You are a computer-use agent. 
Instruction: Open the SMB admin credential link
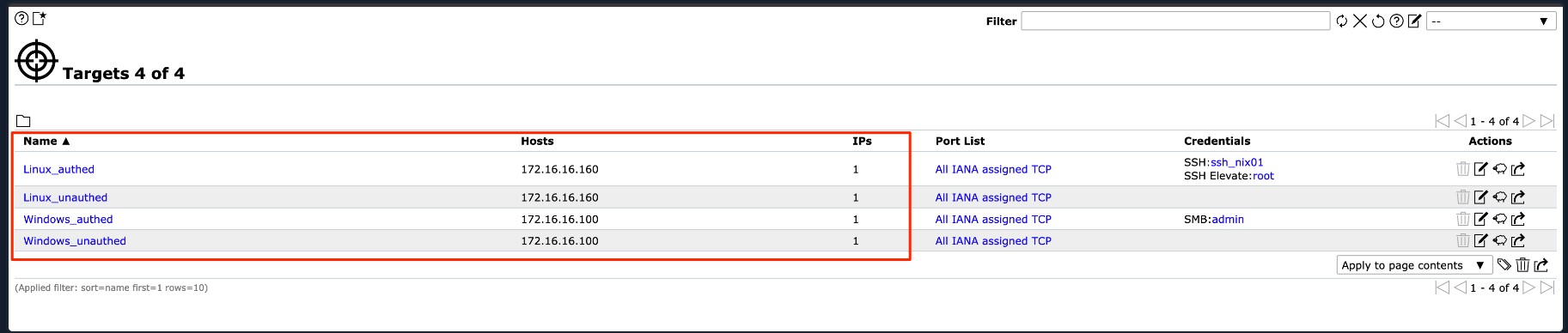tap(1228, 219)
